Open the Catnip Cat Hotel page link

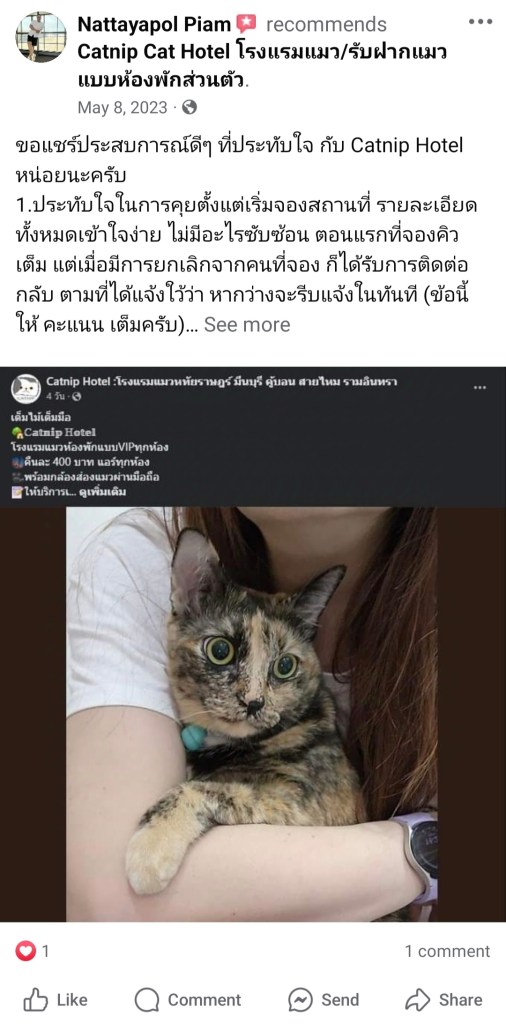(262, 67)
